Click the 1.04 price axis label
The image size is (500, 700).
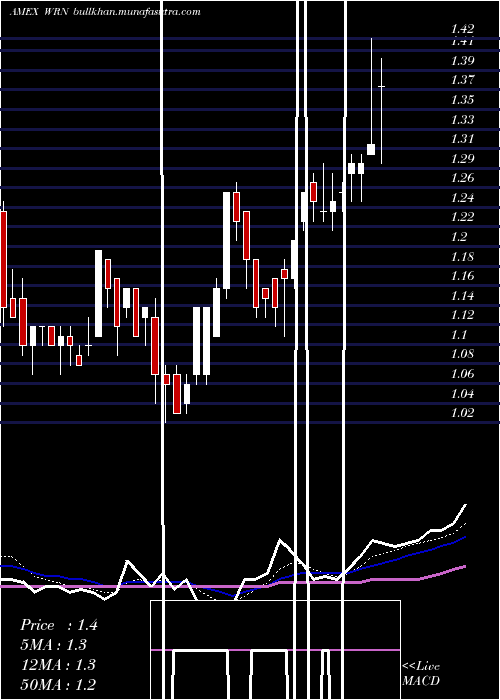tap(462, 393)
